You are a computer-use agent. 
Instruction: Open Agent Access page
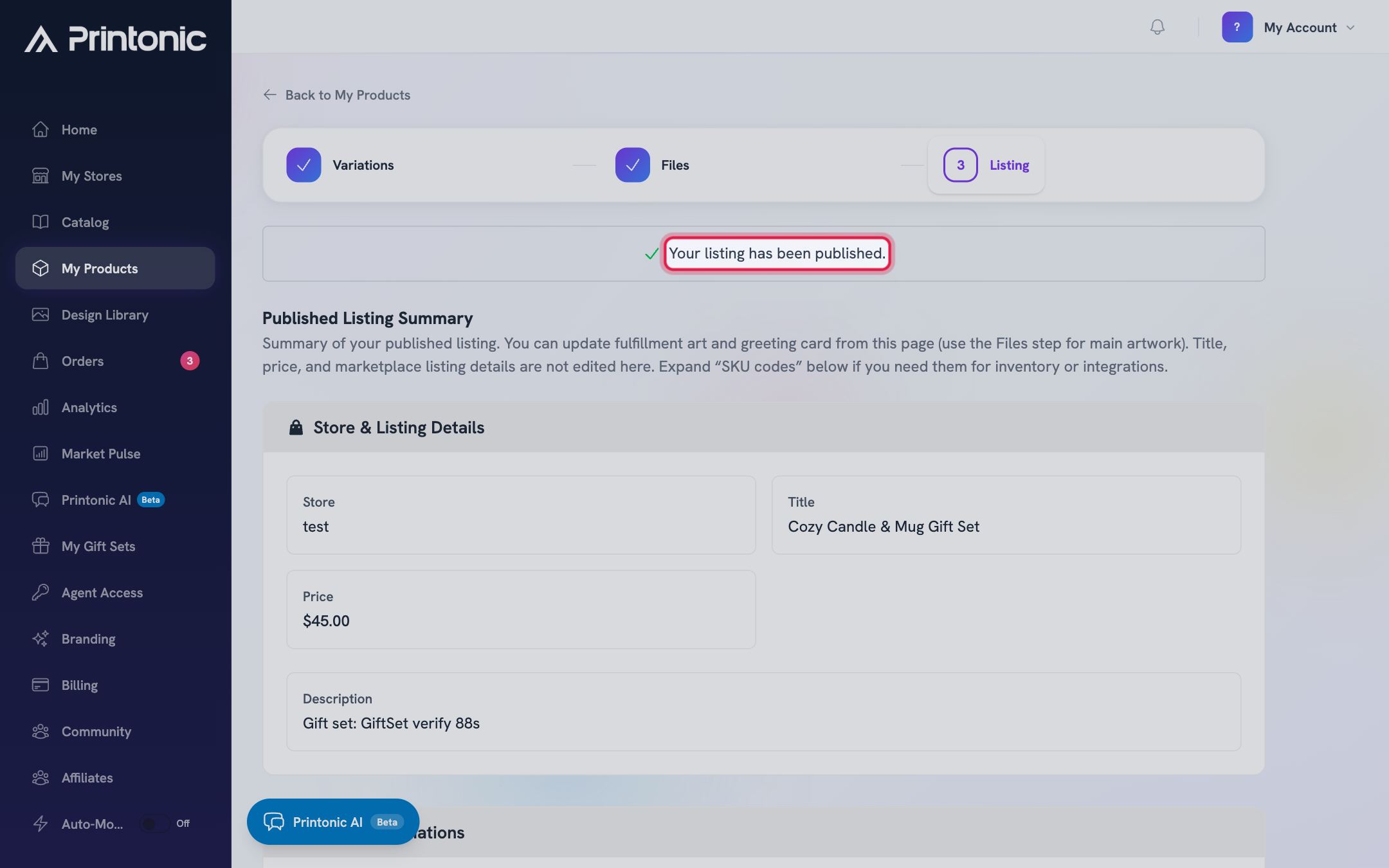tap(115, 592)
